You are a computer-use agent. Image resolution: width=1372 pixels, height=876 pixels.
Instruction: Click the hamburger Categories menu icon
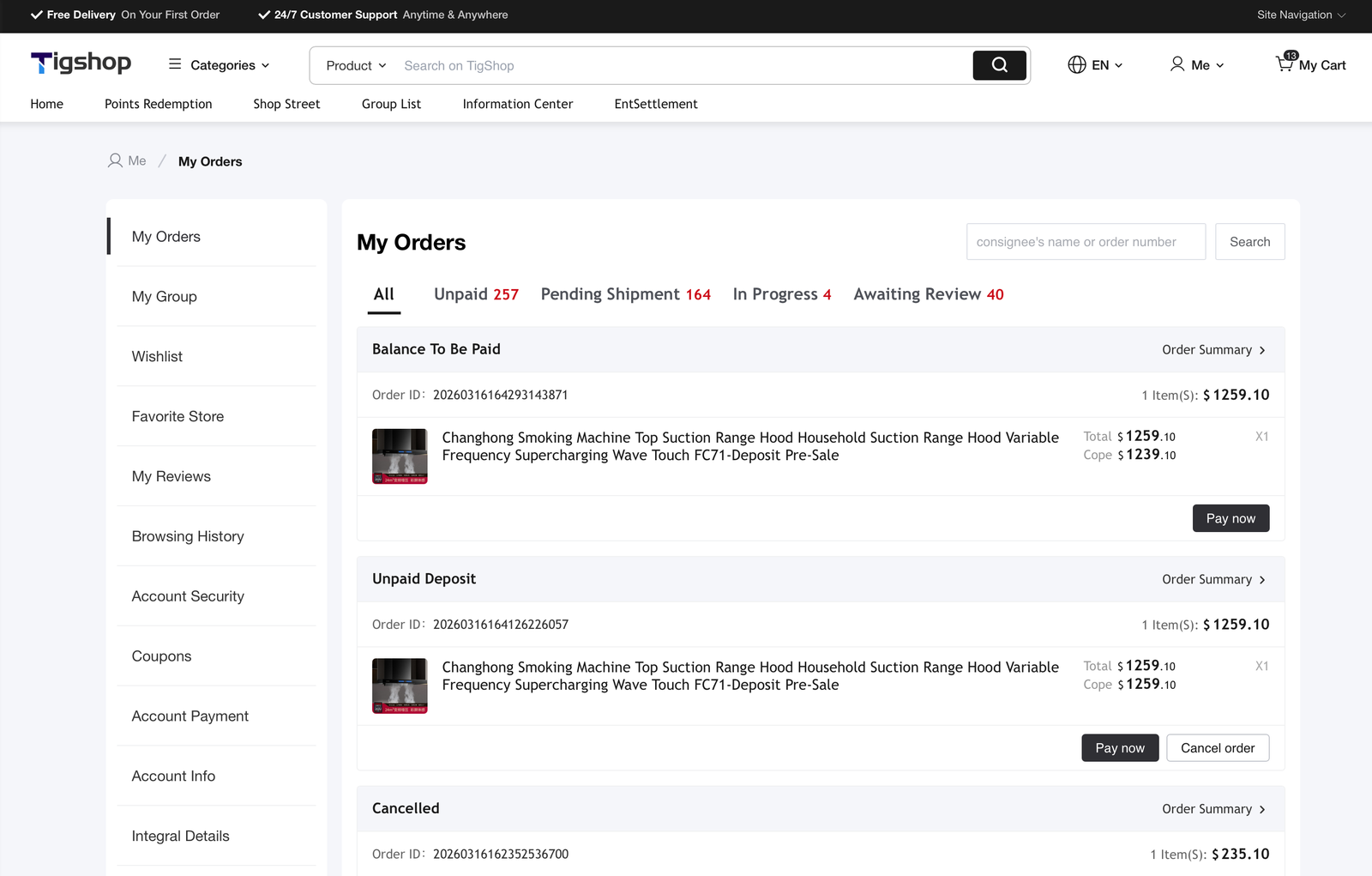pos(175,64)
